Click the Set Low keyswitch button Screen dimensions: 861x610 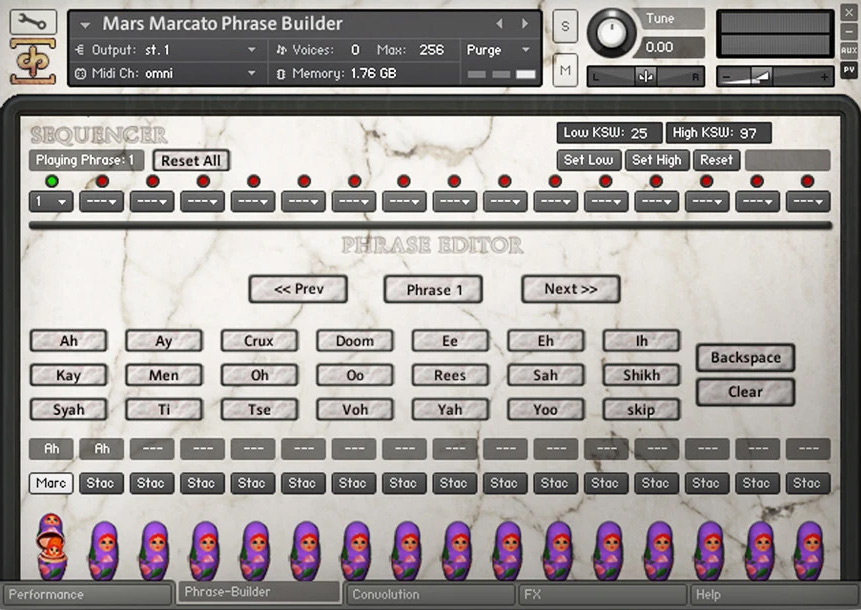click(x=589, y=160)
